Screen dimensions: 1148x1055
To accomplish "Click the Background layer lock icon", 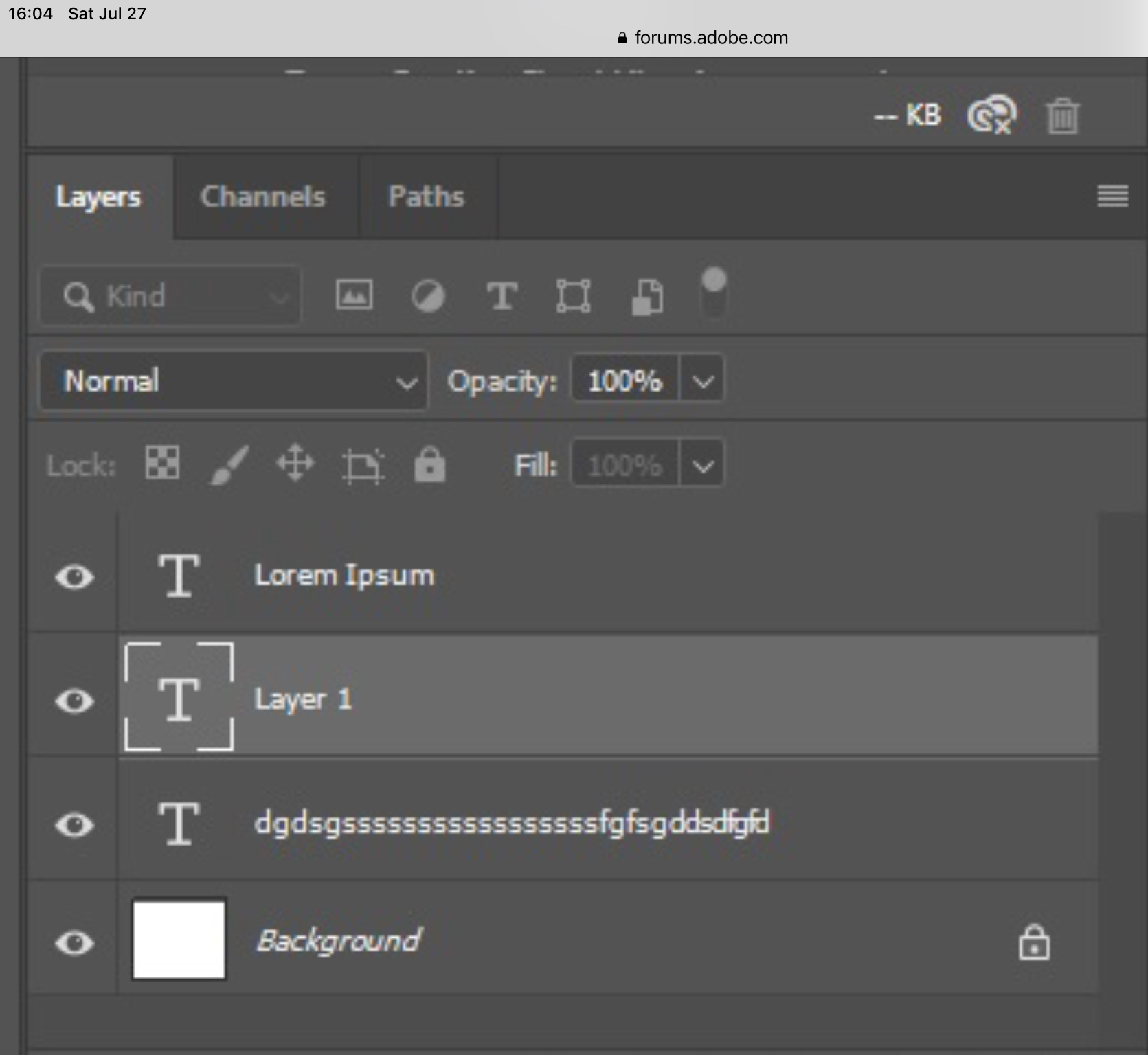I will click(1034, 942).
